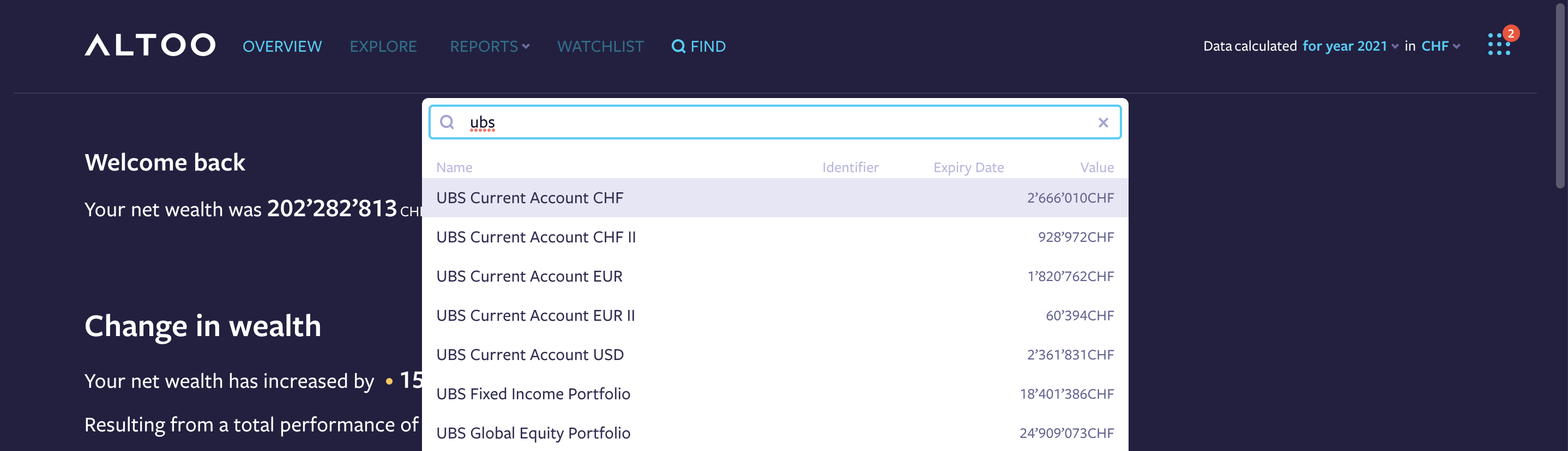Open the WATCHLIST section
Screen dimensions: 1568x451
[x=600, y=46]
